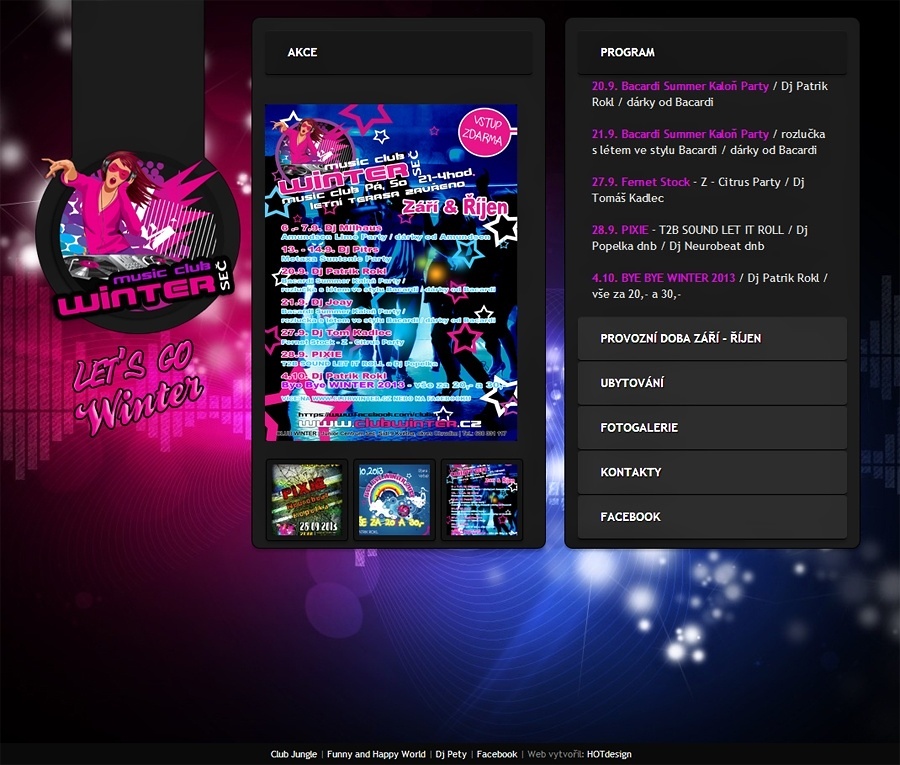Viewport: 900px width, 765px height.
Task: Visit the Club Jungle footer link
Action: (x=293, y=754)
